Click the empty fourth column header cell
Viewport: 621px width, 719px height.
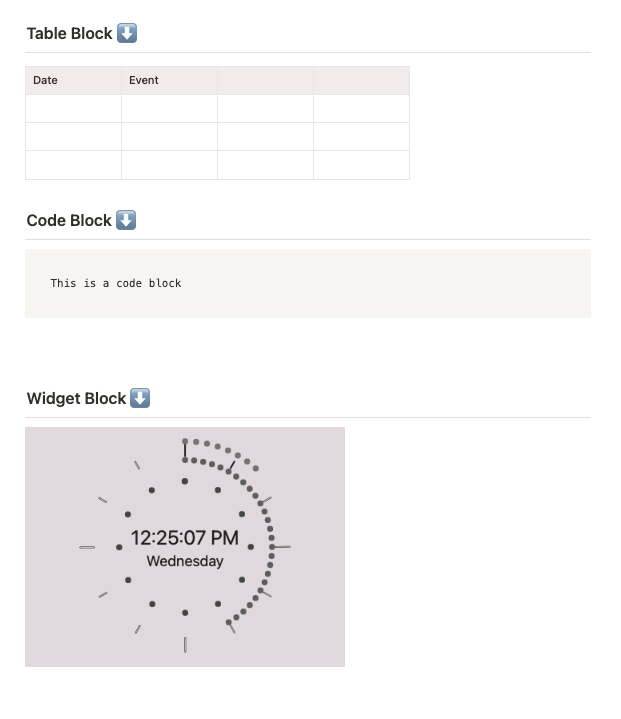point(361,80)
